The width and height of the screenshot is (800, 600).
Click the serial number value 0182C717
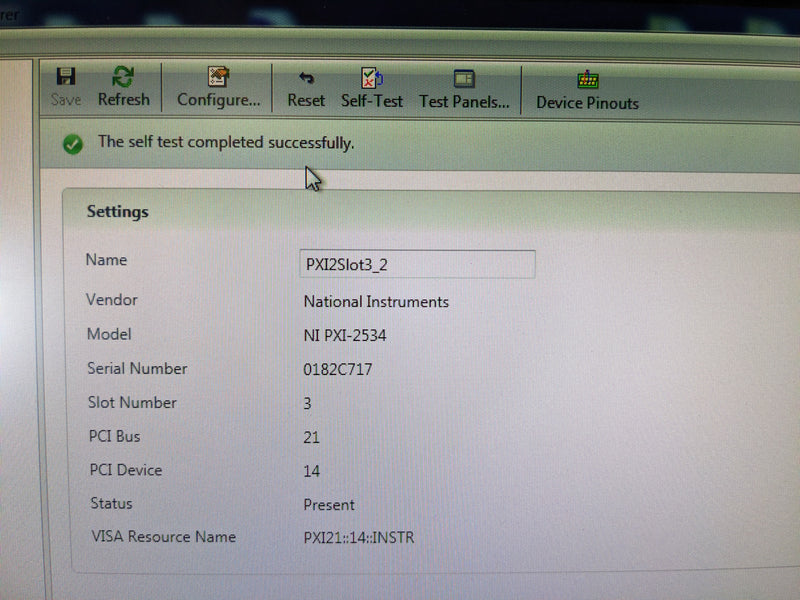click(338, 370)
